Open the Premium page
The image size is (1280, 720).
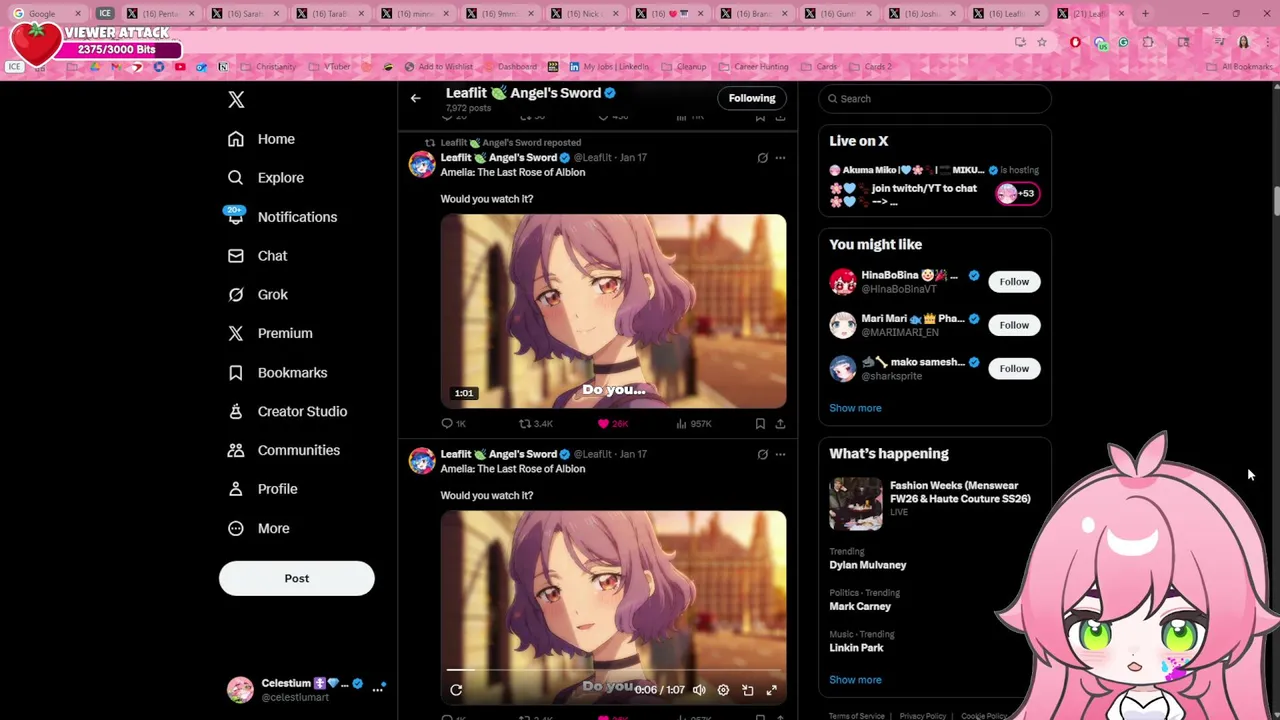(x=270, y=333)
